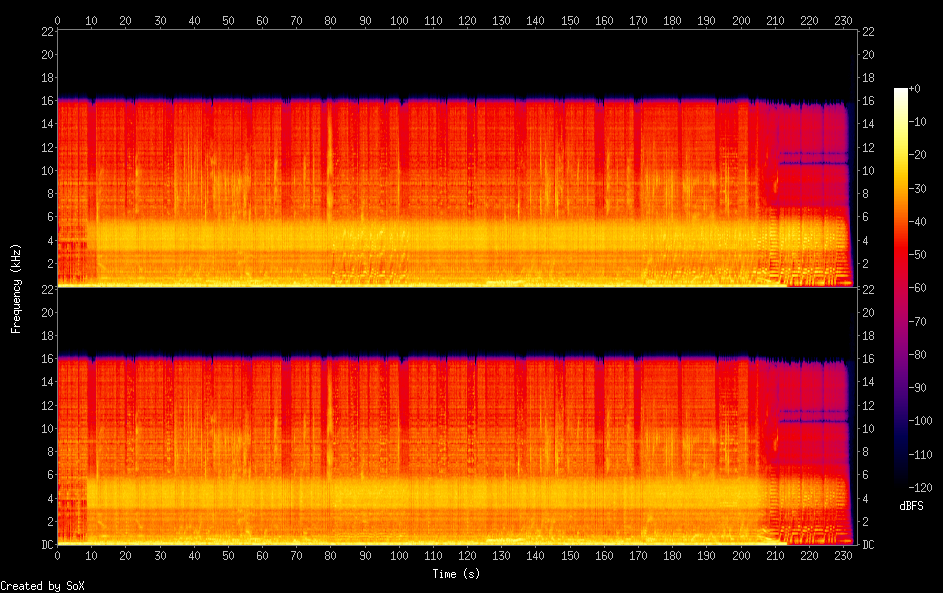Viewport: 943px width, 593px height.
Task: Click the "Time (s)" axis label
Action: (457, 574)
